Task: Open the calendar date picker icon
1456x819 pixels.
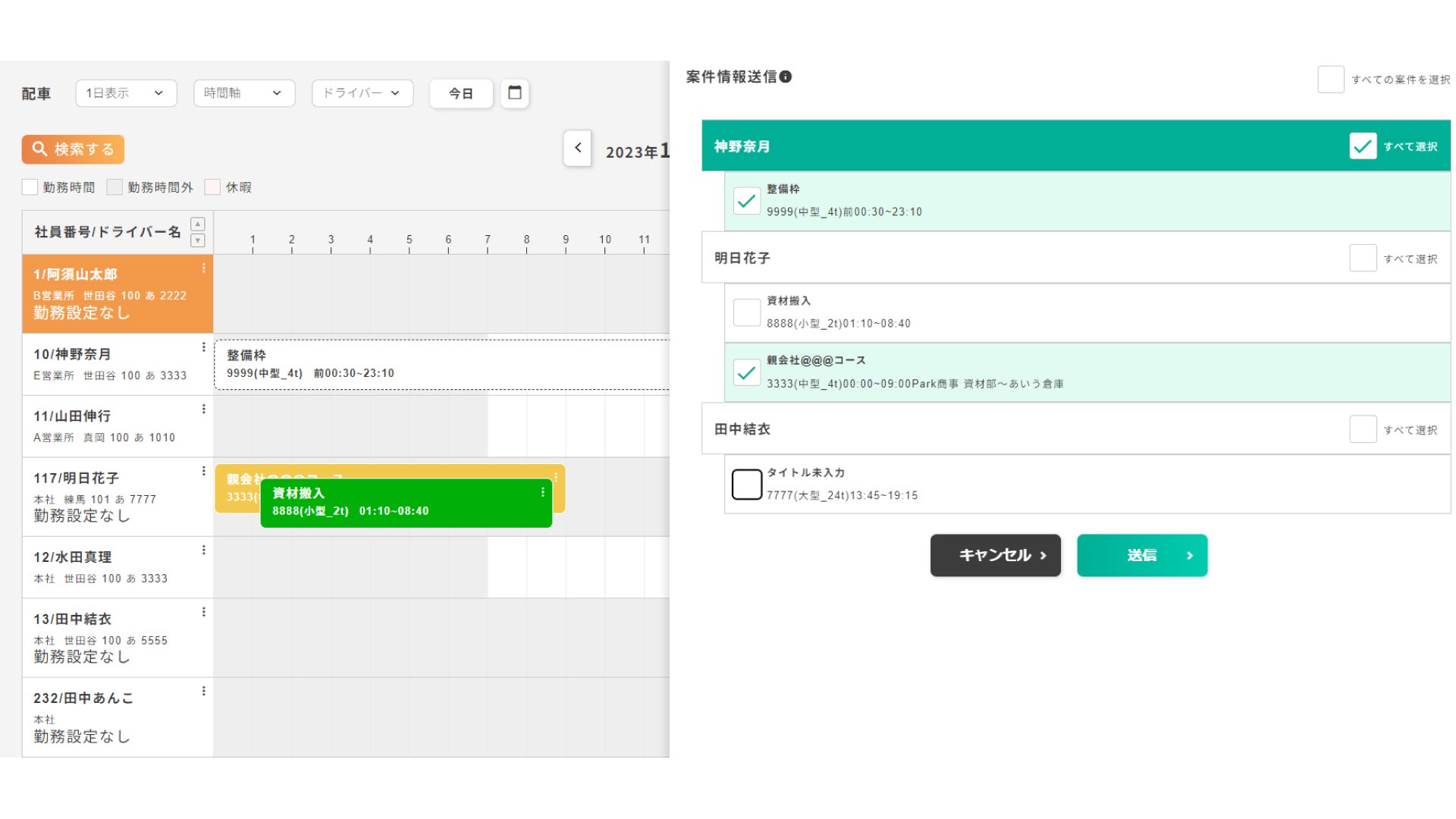Action: coord(514,93)
